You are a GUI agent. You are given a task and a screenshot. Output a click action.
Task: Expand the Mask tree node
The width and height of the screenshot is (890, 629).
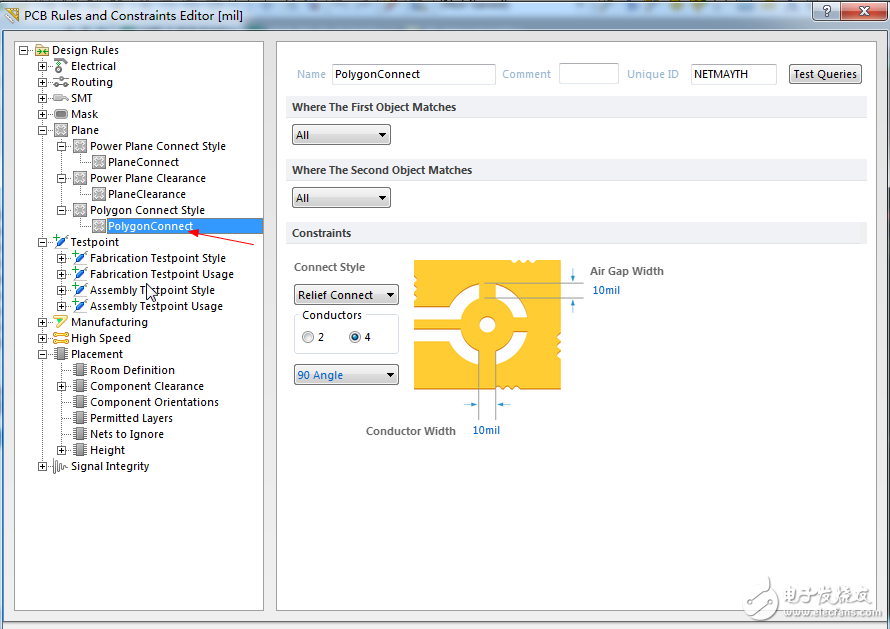(x=43, y=114)
